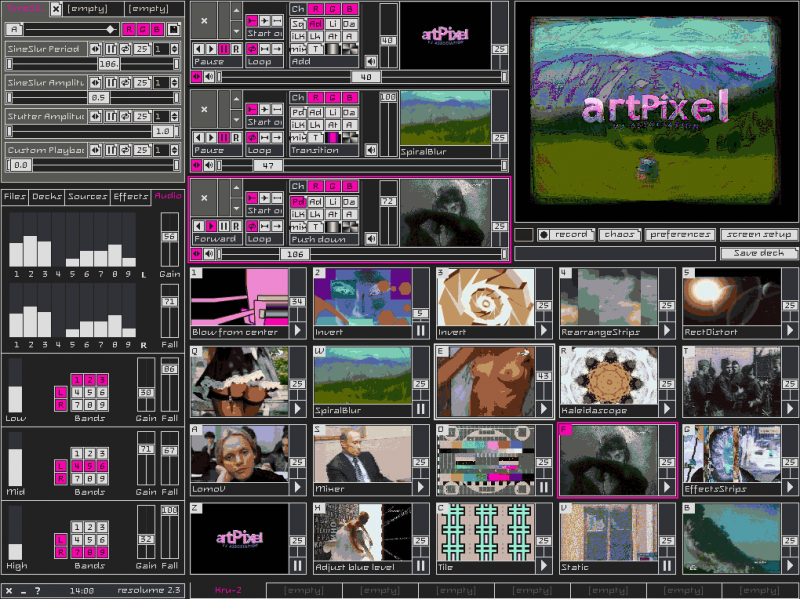Trigger the RectDistort clip thumbnail
Image resolution: width=800 pixels, height=599 pixels.
[x=732, y=297]
